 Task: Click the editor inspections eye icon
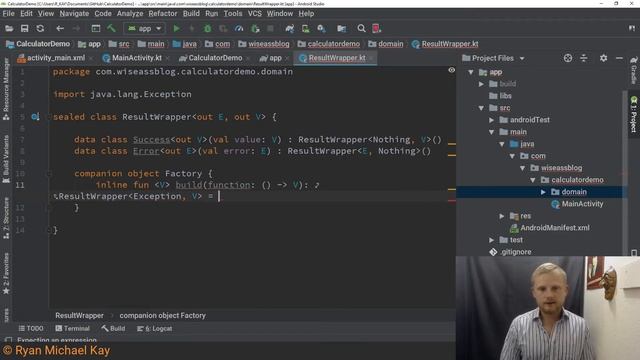[x=451, y=70]
